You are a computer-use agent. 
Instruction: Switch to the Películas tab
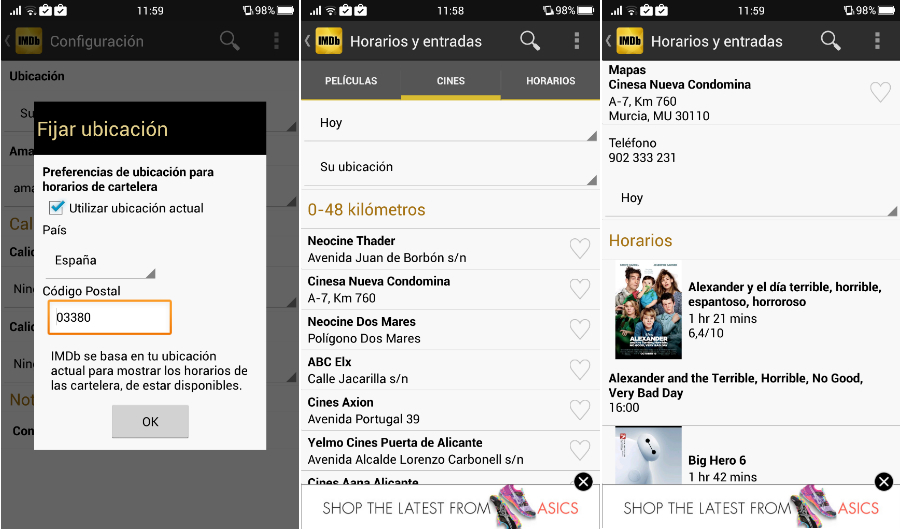pyautogui.click(x=351, y=81)
